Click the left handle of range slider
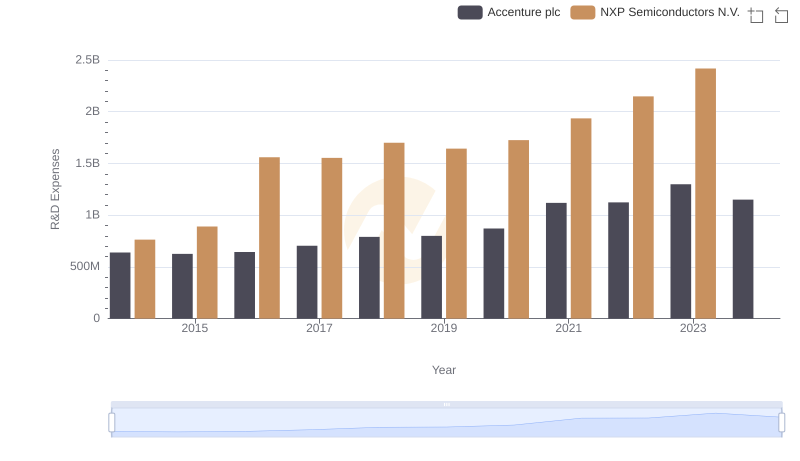This screenshot has height=461, width=800. [x=112, y=423]
